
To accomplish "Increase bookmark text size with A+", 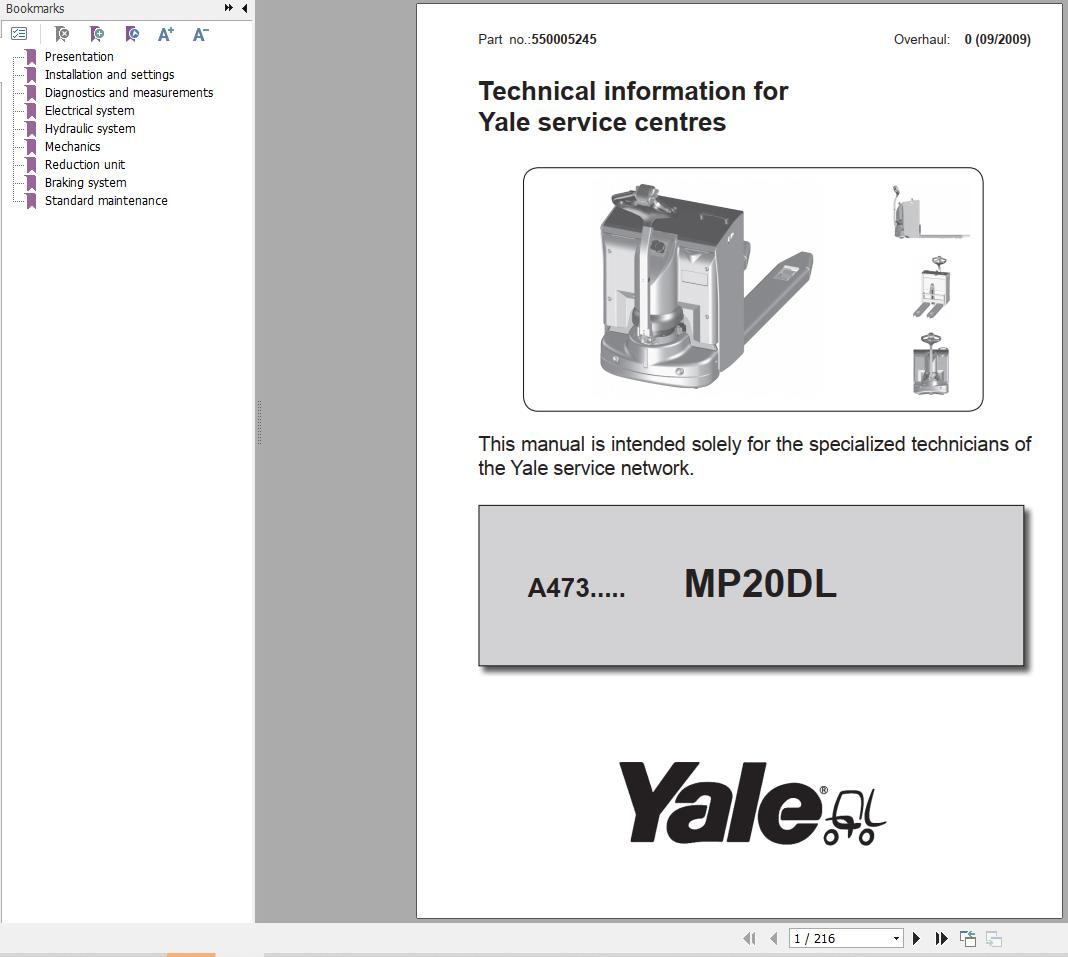I will (166, 34).
